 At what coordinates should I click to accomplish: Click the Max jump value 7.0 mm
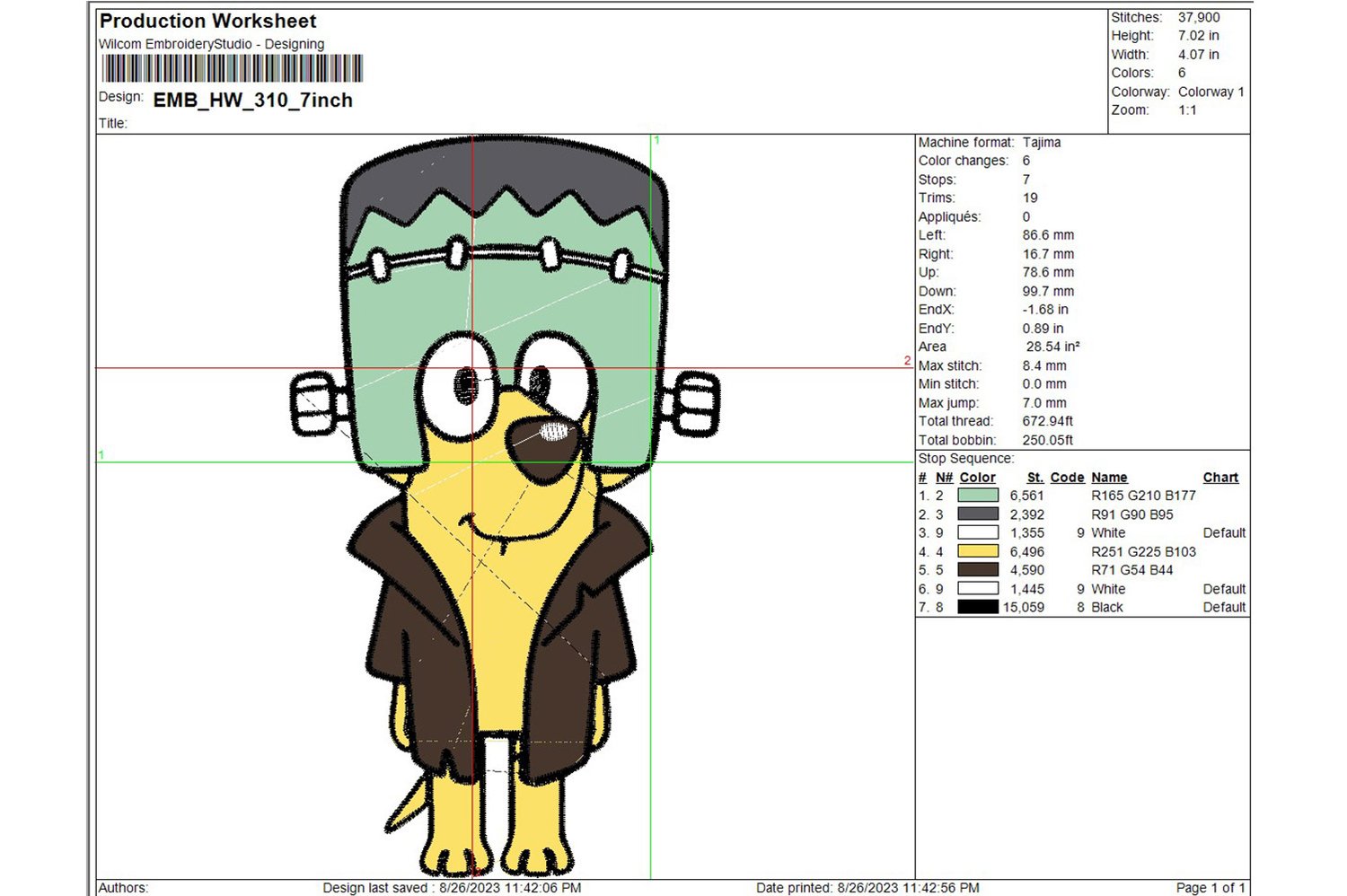coord(1044,403)
